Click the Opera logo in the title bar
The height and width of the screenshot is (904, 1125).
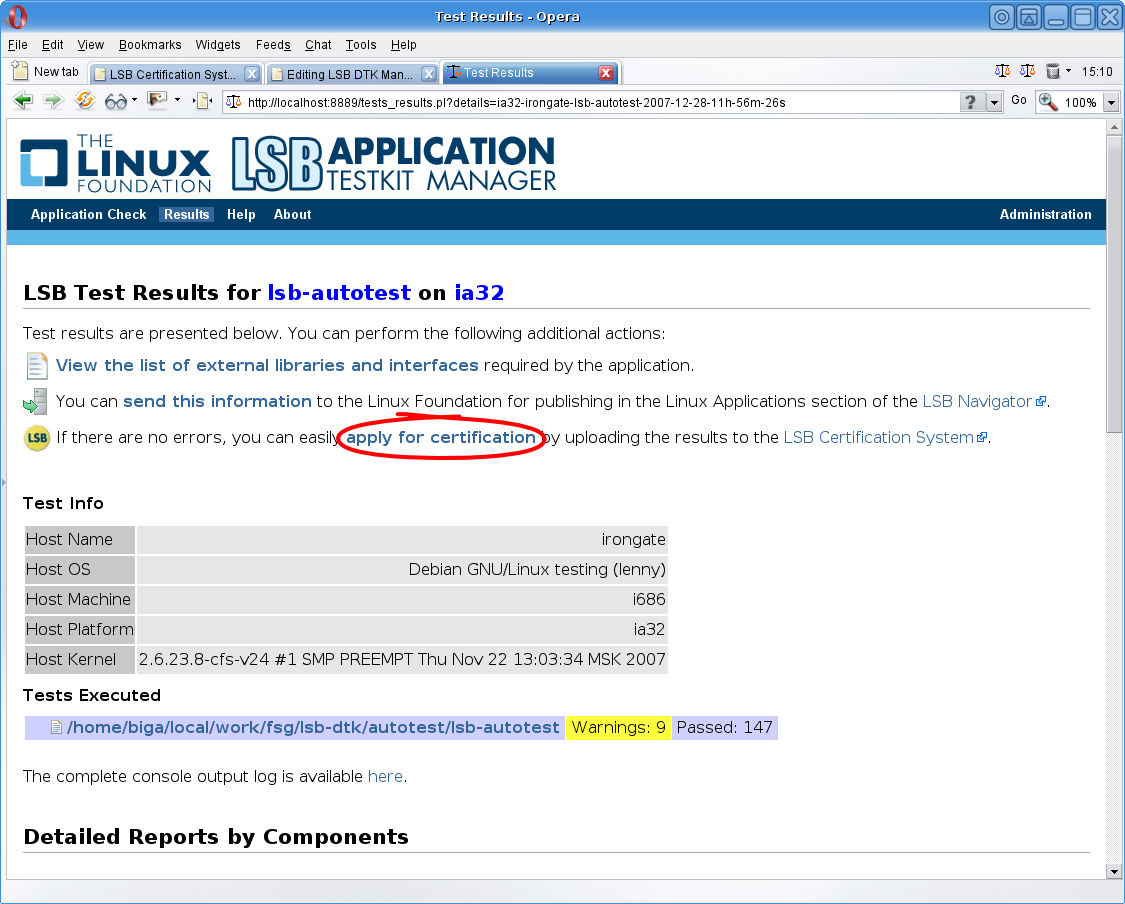(x=17, y=16)
